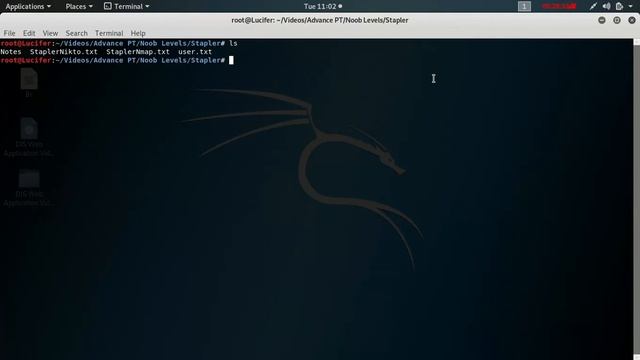
Task: Open the Applications menu
Action: (x=28, y=7)
